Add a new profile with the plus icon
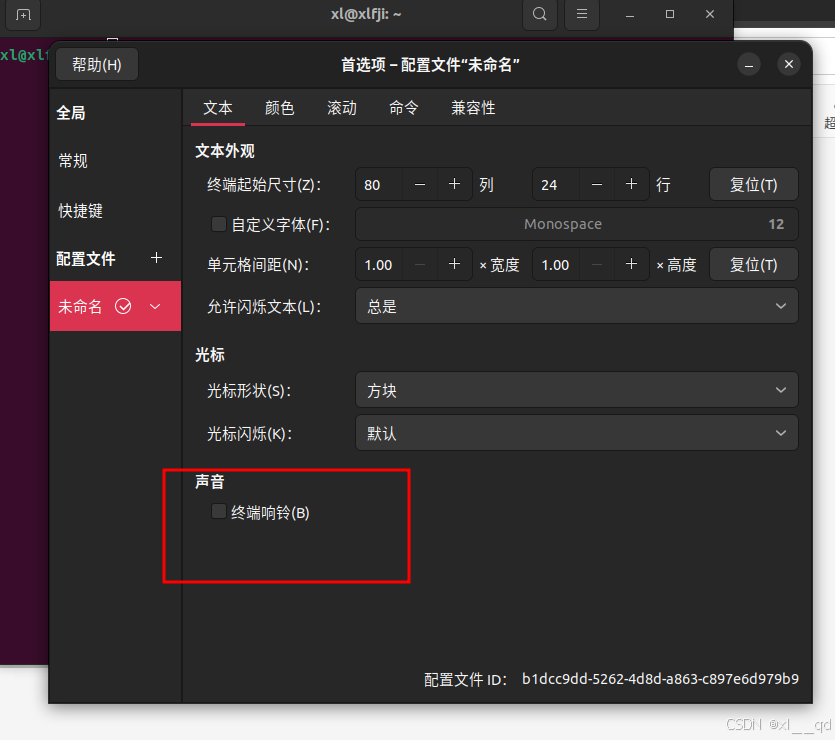 (x=156, y=258)
